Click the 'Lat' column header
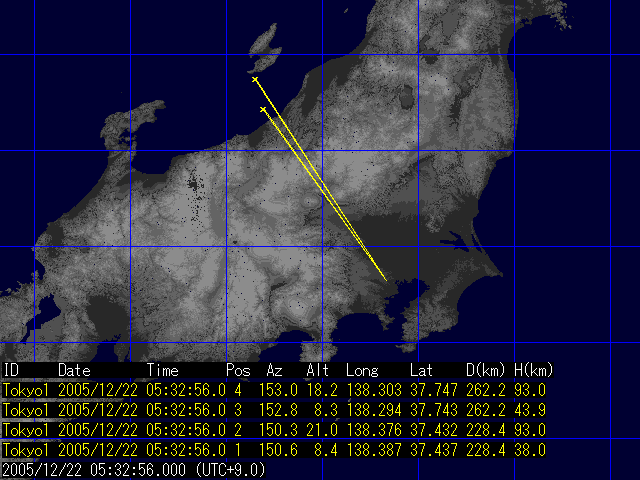The height and width of the screenshot is (480, 640). (421, 371)
